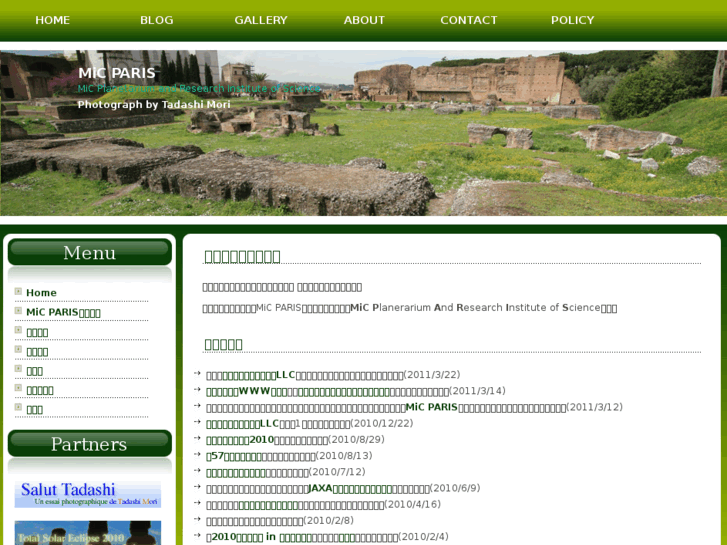Open the JAXA news link dated 2010/6/9

[350, 488]
